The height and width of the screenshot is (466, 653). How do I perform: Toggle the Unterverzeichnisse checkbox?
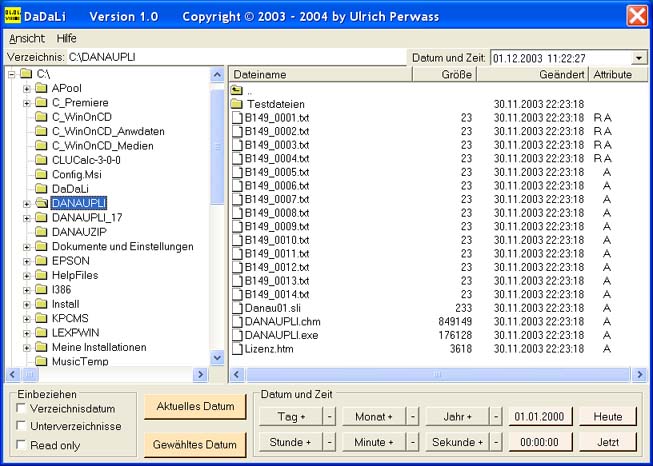[22, 427]
